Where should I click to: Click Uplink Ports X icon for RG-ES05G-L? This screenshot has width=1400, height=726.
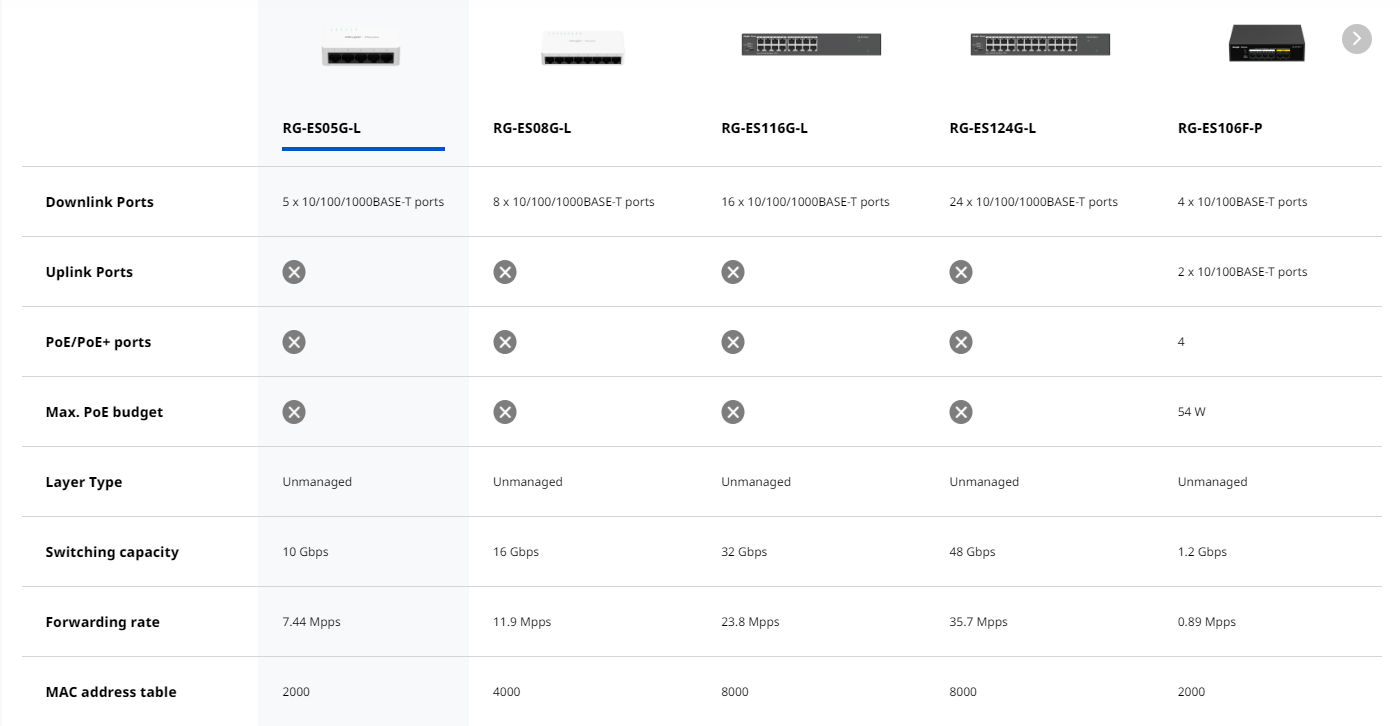(x=294, y=272)
